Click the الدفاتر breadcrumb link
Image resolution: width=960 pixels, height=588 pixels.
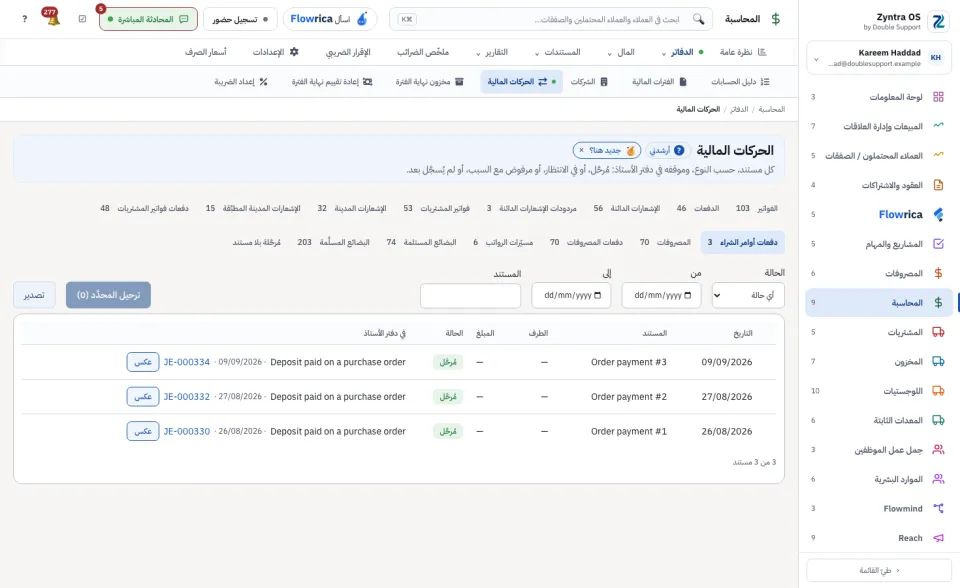tap(739, 109)
